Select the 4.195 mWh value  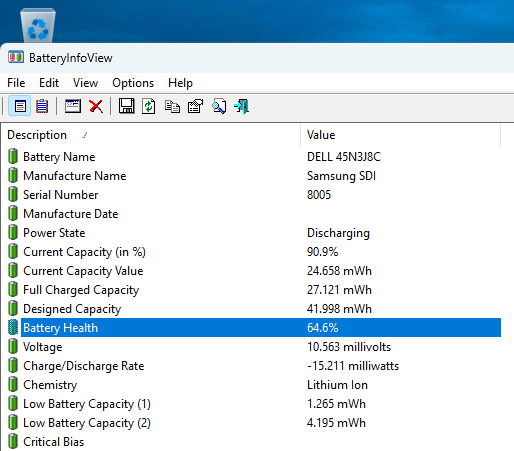click(336, 423)
